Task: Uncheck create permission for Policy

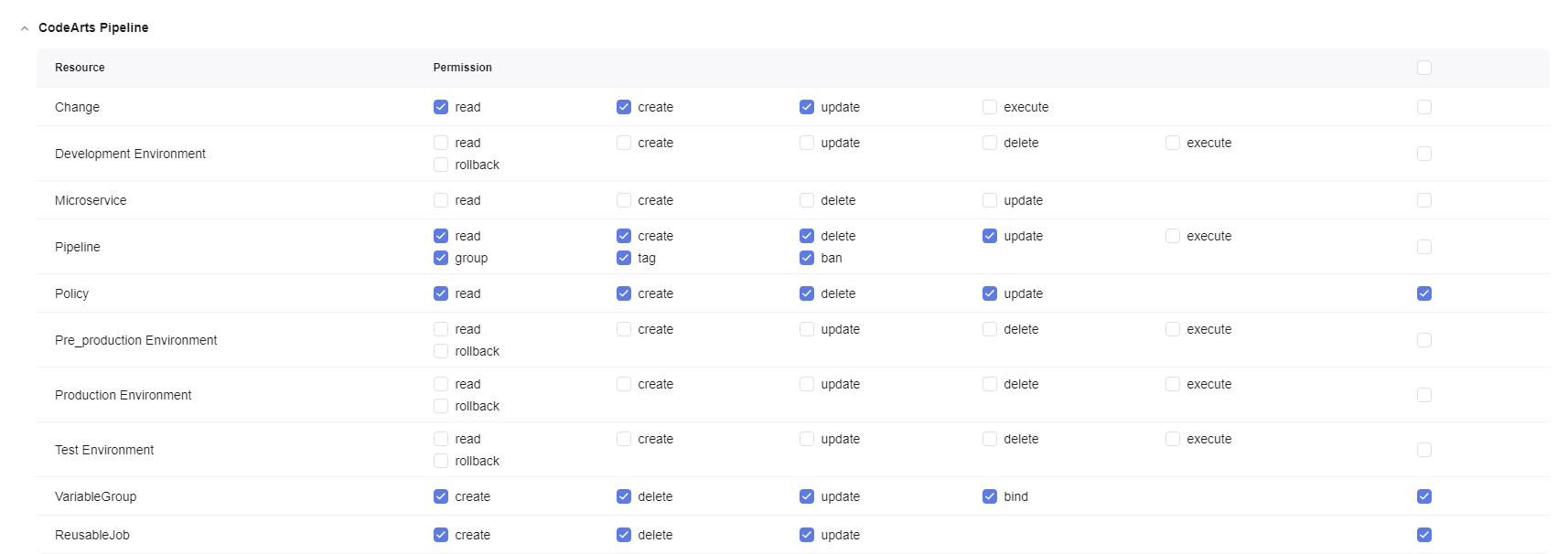Action: point(624,293)
